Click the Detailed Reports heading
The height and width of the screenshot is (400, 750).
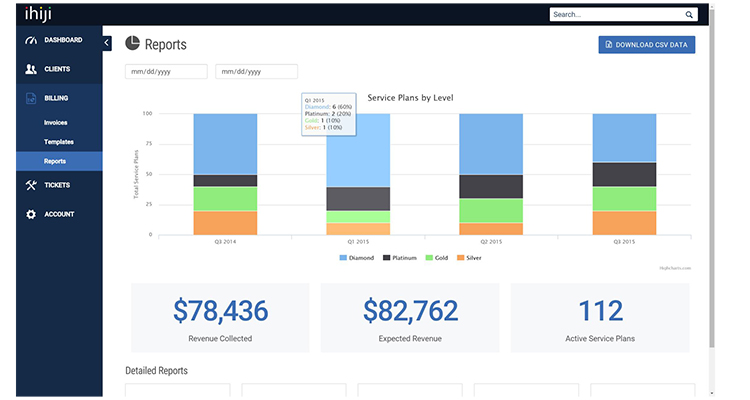[156, 371]
